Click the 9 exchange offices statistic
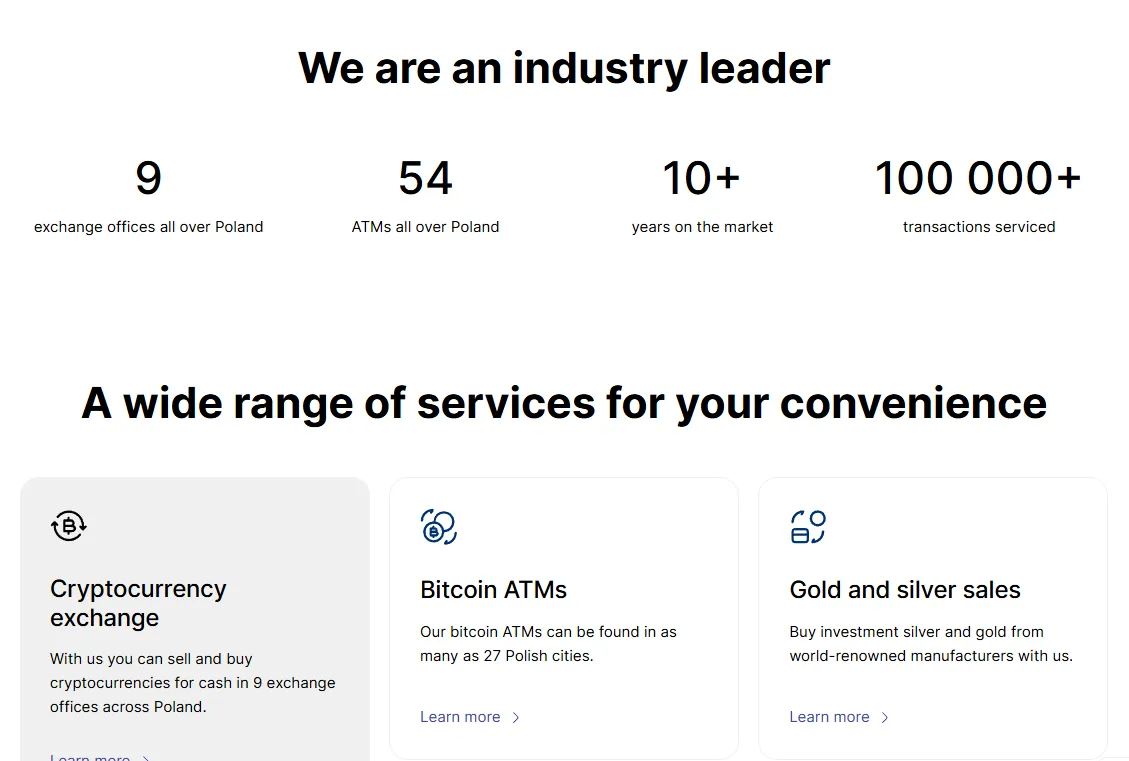Viewport: 1129px width, 761px height. (148, 178)
